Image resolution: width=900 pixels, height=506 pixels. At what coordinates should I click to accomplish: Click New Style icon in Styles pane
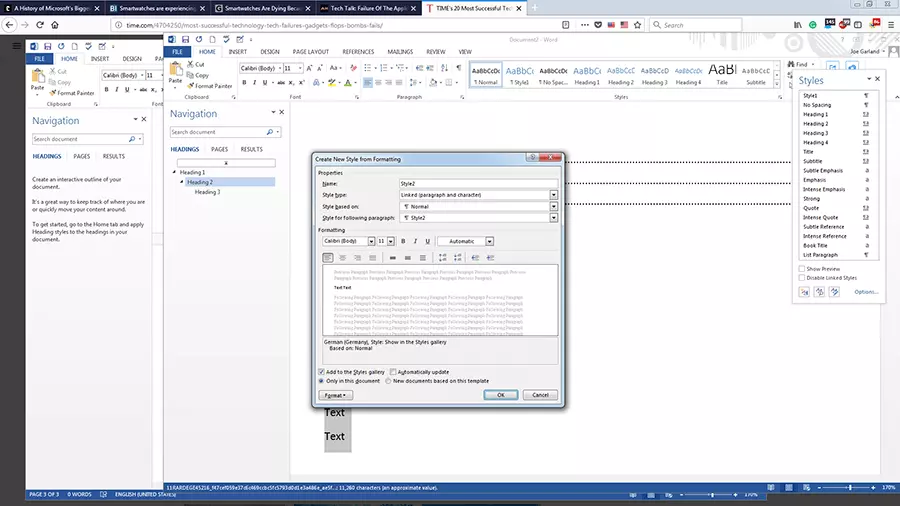point(804,291)
